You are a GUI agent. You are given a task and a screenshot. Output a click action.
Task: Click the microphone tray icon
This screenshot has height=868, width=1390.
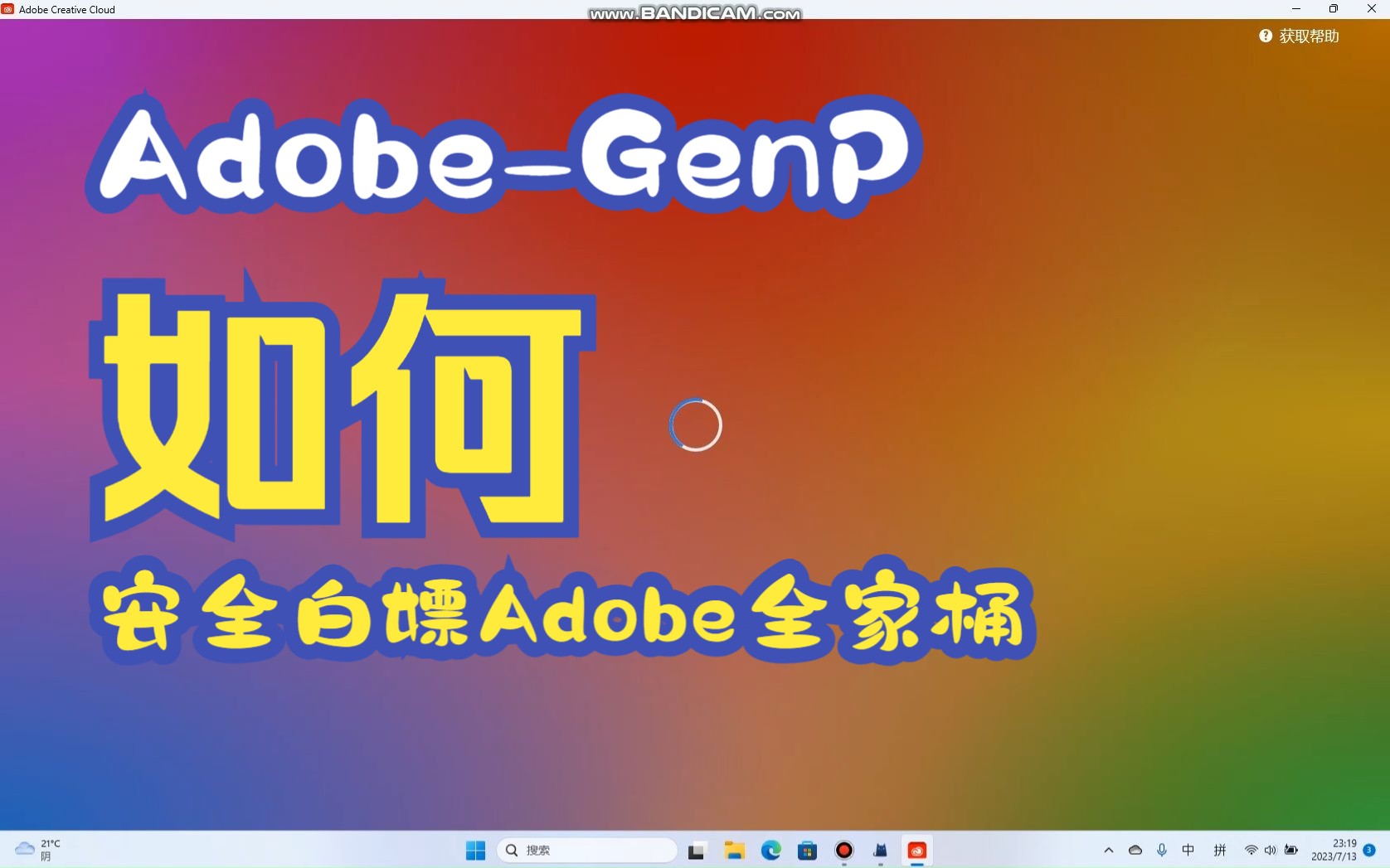[1162, 851]
